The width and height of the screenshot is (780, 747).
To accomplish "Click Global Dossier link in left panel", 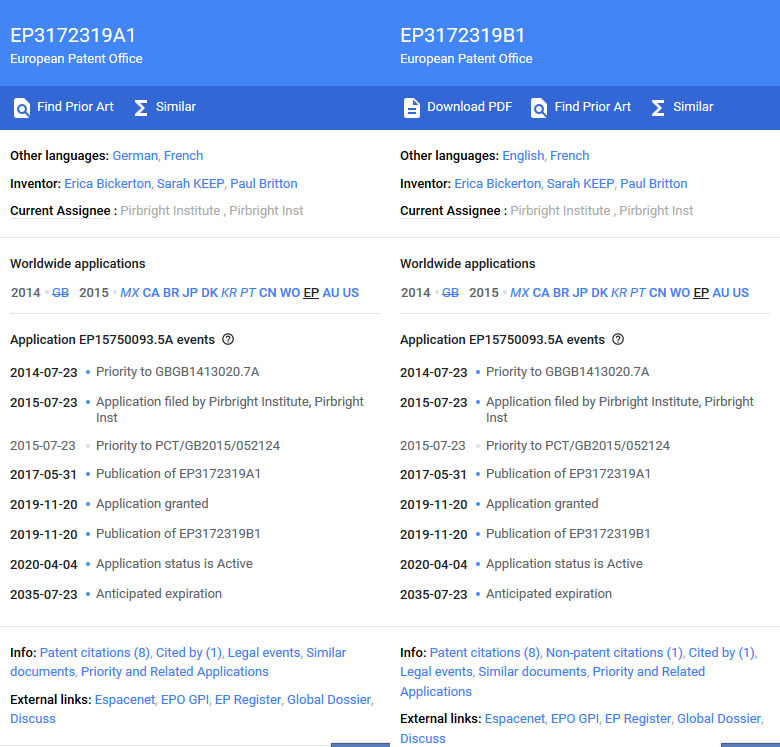I will [x=329, y=700].
